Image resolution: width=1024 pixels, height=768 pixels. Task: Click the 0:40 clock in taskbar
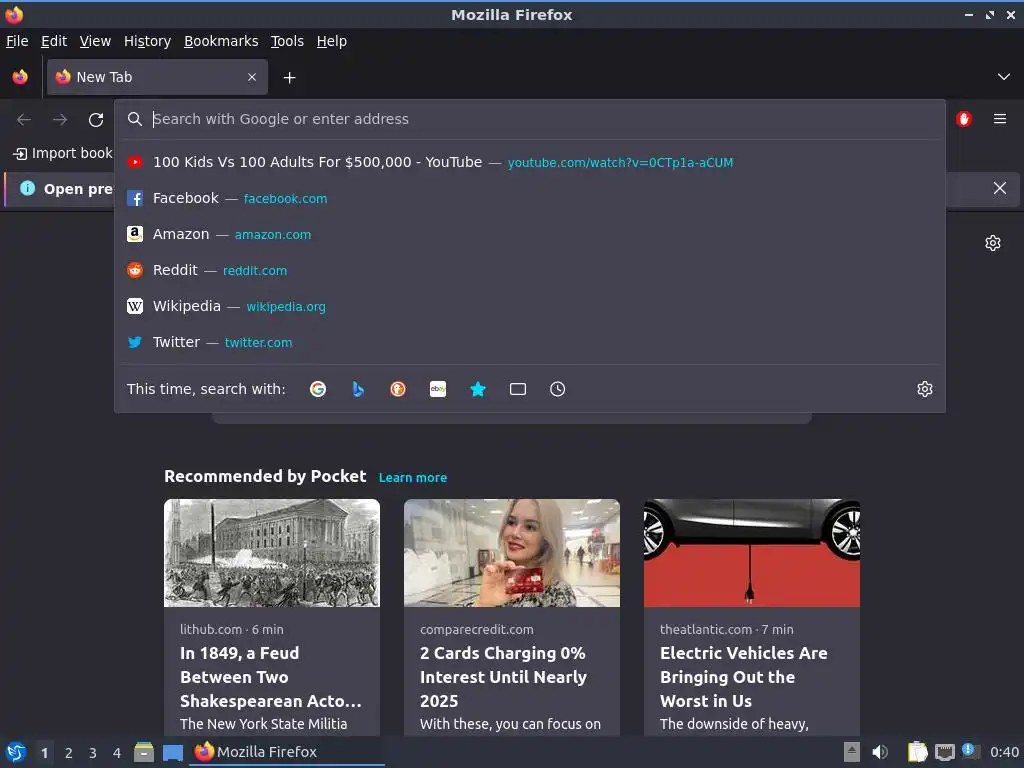coord(1004,752)
